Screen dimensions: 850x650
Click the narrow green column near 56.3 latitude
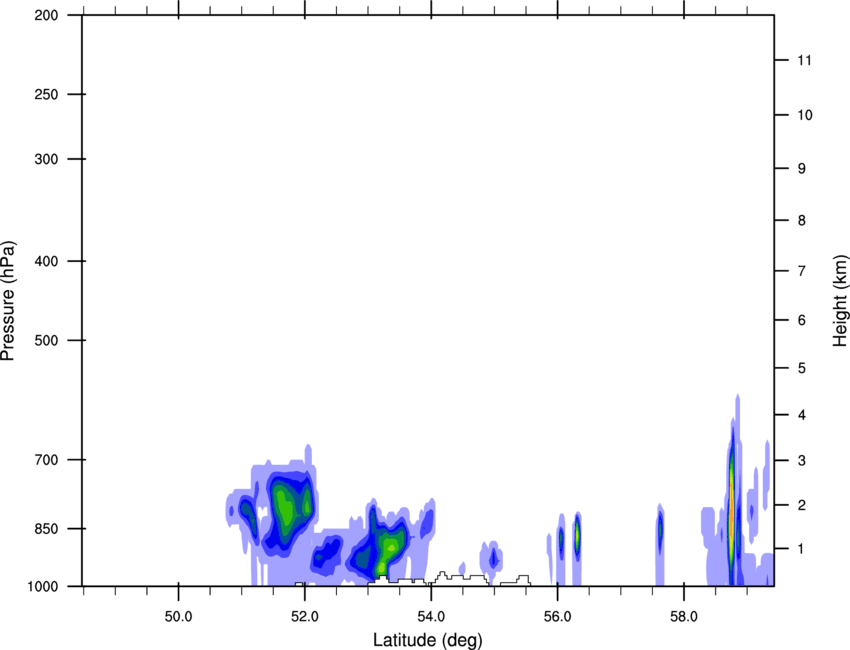(x=577, y=538)
